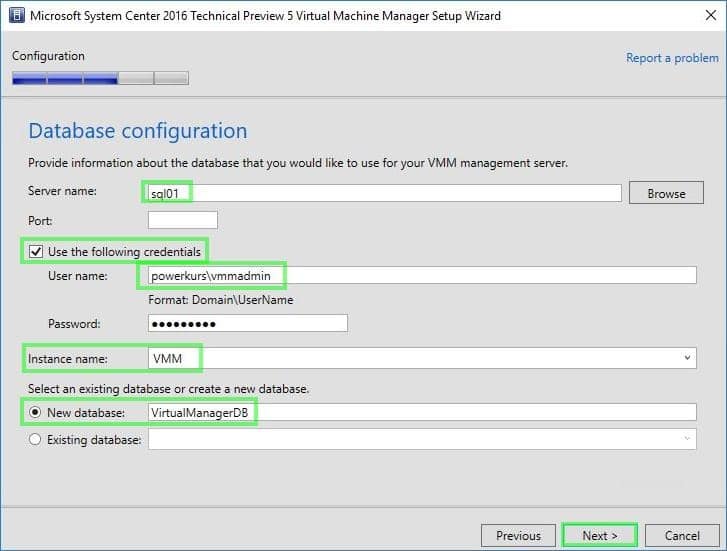727x551 pixels.
Task: Click the Database configuration heading
Action: coord(138,131)
